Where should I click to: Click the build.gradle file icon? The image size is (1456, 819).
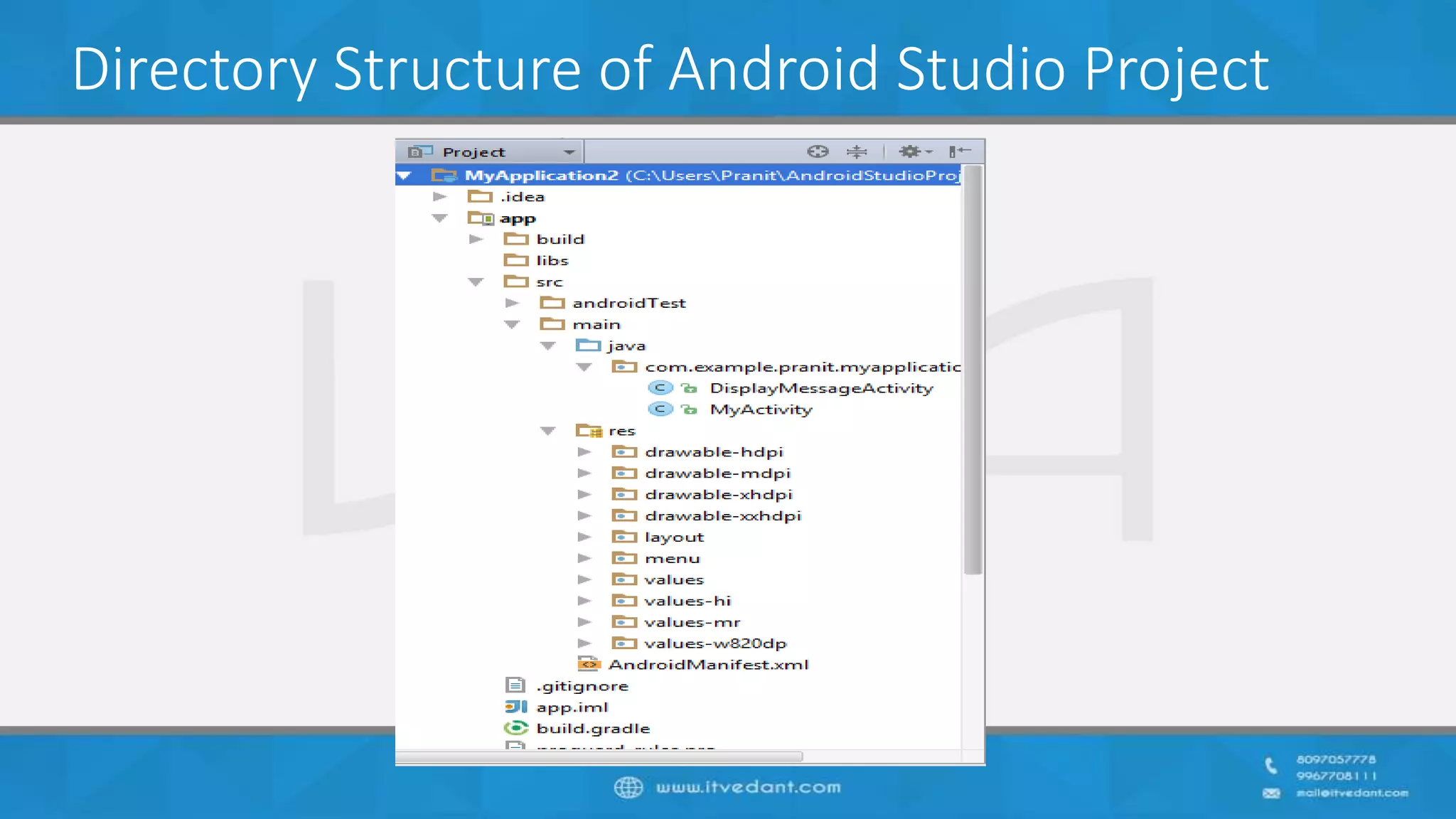516,728
